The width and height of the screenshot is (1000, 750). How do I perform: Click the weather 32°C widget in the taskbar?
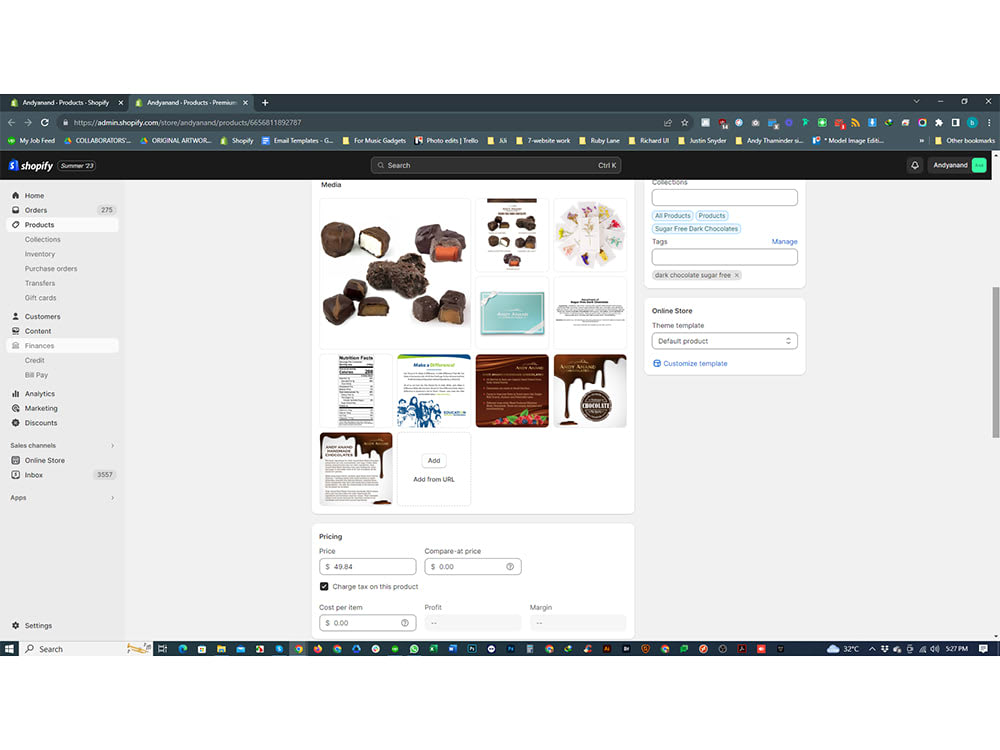click(x=842, y=649)
